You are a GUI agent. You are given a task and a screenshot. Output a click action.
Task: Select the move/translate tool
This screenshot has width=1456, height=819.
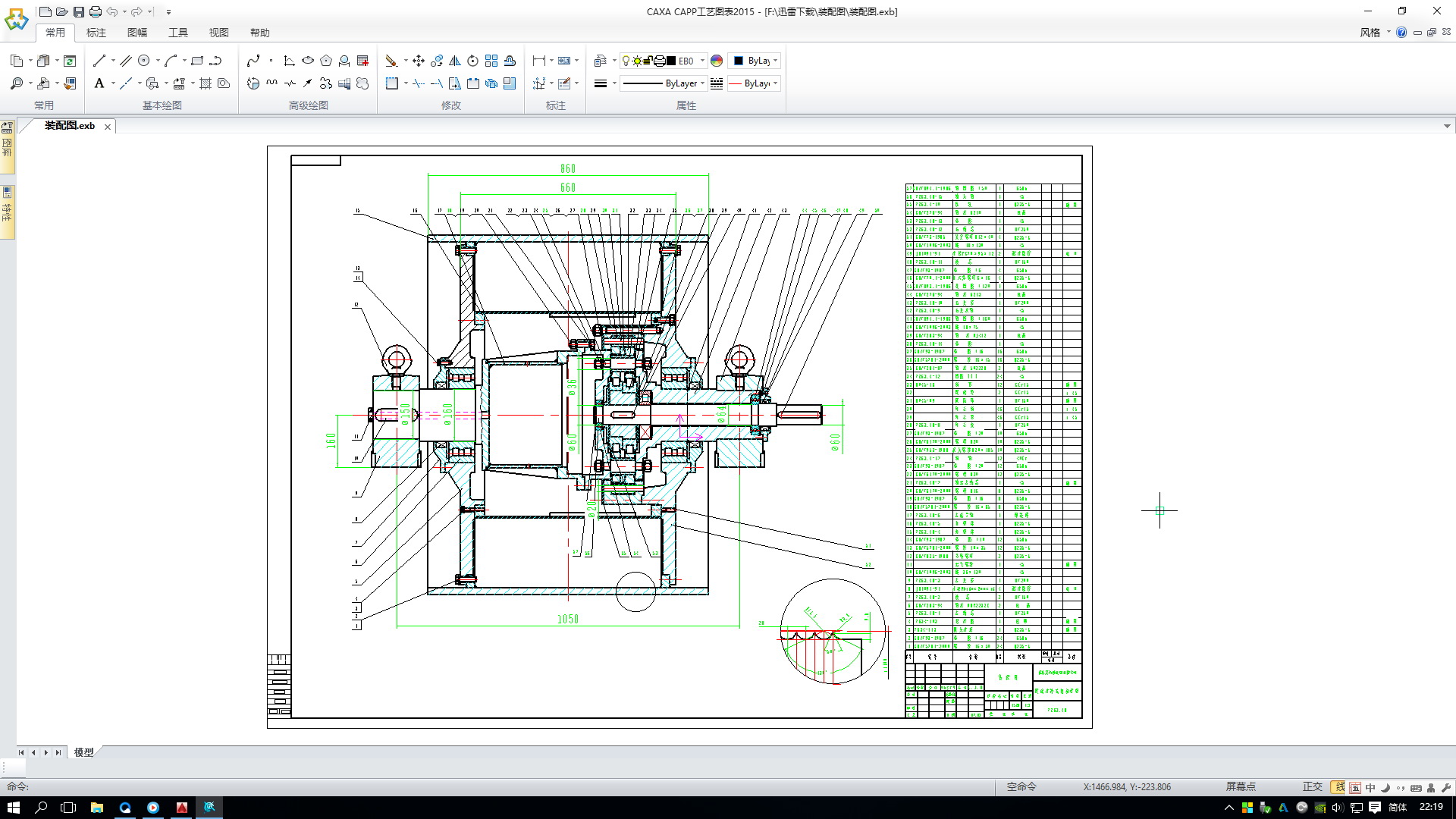point(418,61)
